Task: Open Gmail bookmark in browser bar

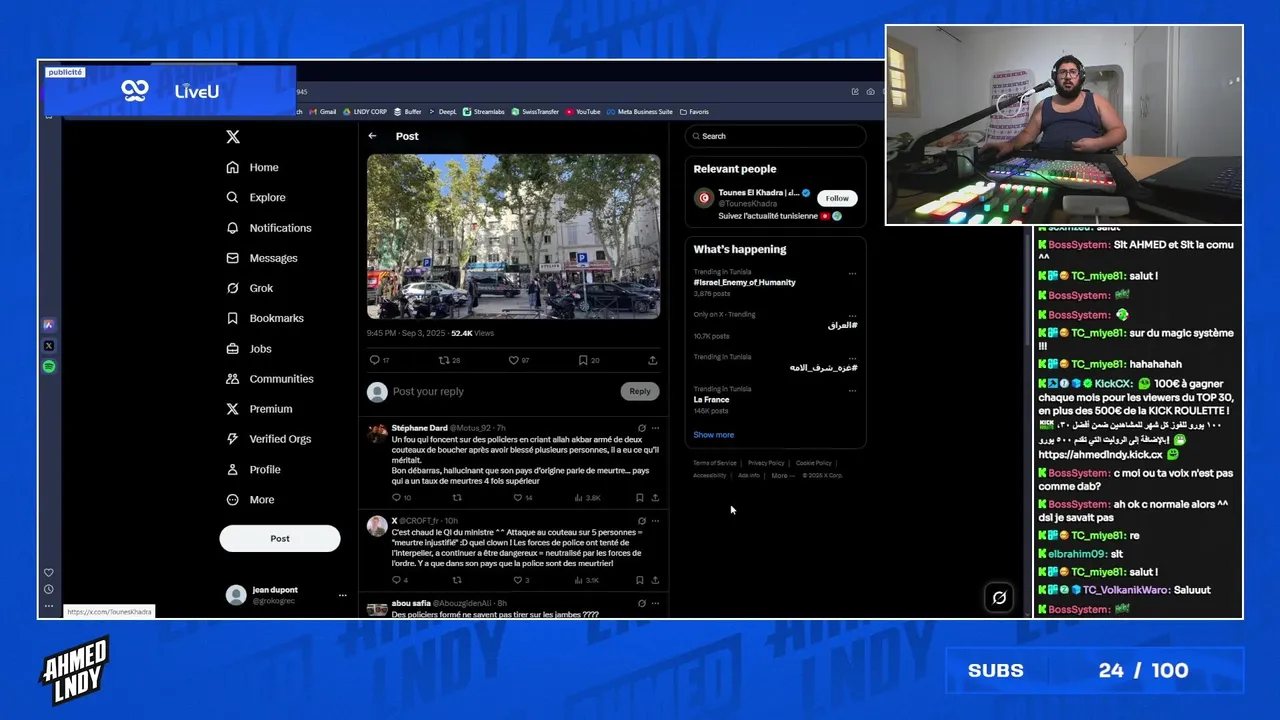Action: [323, 112]
